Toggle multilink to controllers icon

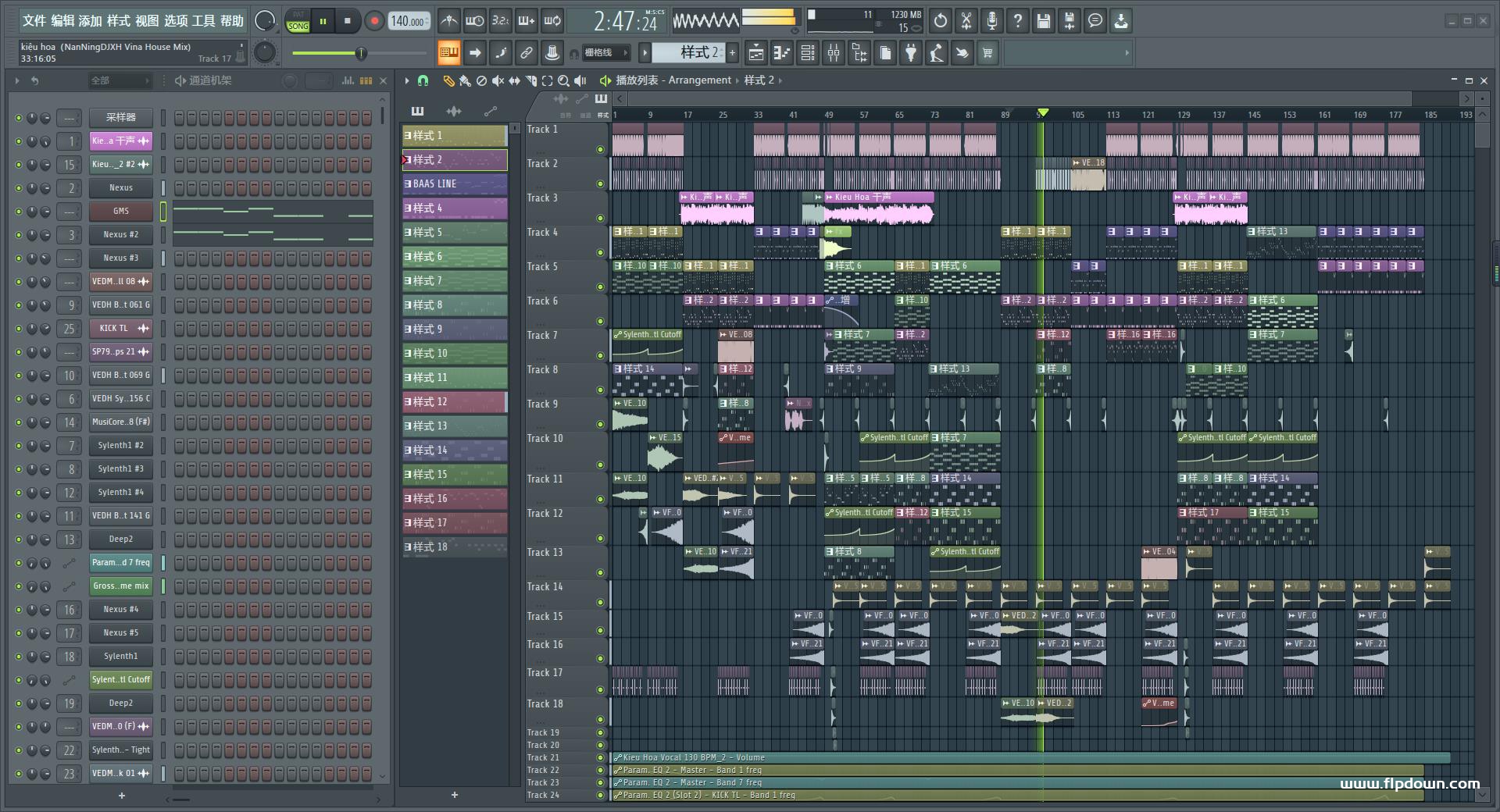click(527, 53)
